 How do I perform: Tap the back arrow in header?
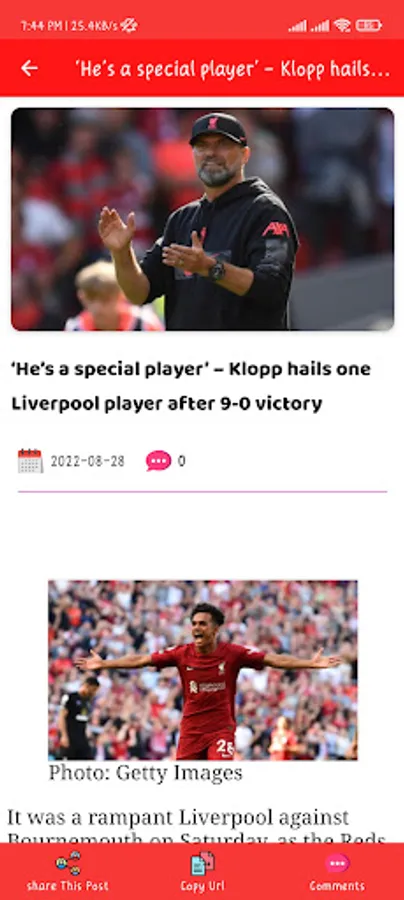[29, 68]
